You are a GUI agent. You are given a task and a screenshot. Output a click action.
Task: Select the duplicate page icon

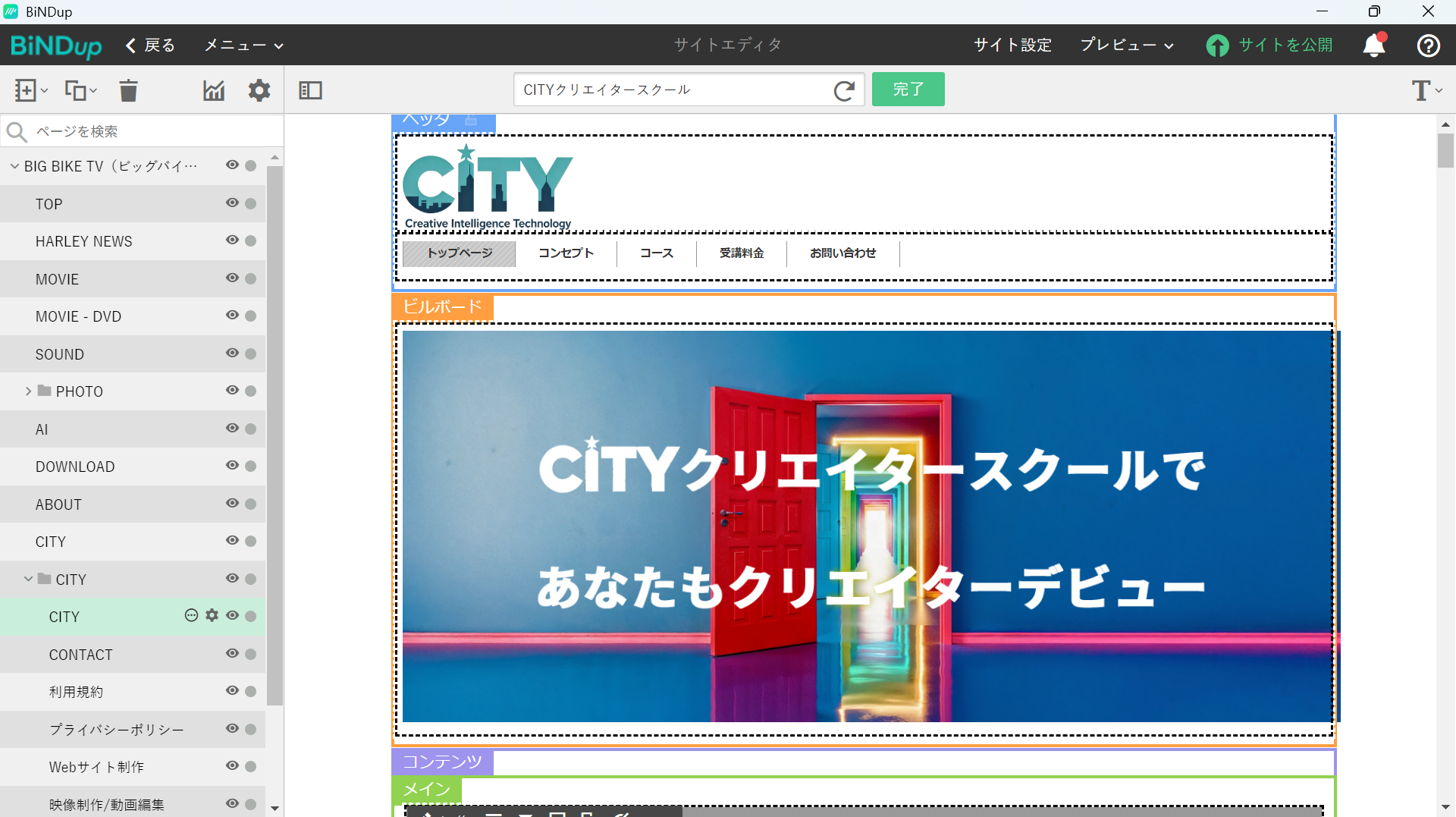point(77,90)
